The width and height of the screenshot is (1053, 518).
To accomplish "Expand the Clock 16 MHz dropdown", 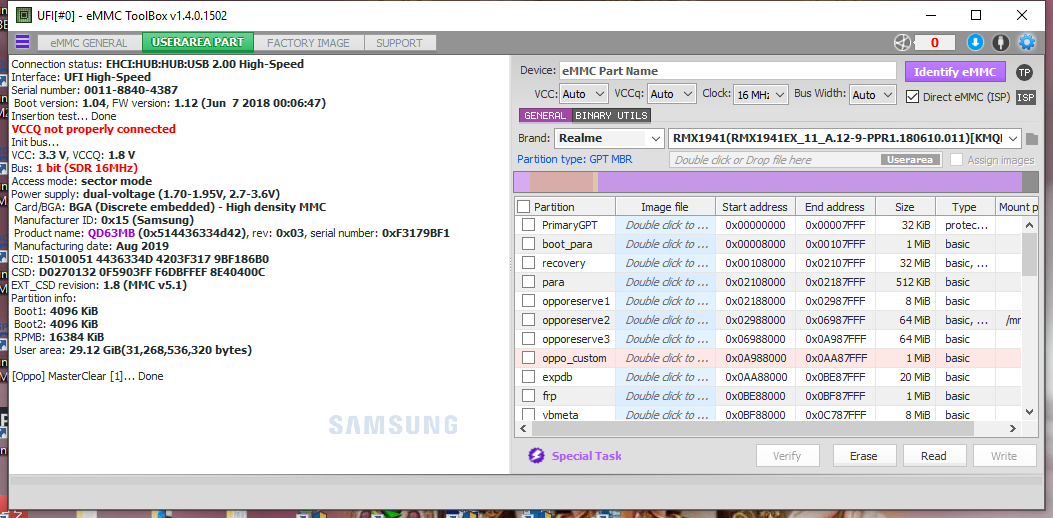I will pyautogui.click(x=760, y=95).
